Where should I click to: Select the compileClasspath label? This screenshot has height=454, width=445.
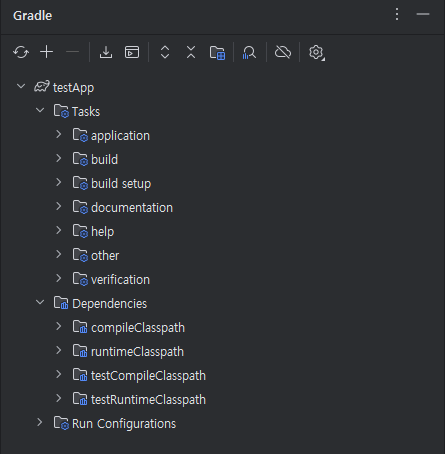pyautogui.click(x=138, y=328)
